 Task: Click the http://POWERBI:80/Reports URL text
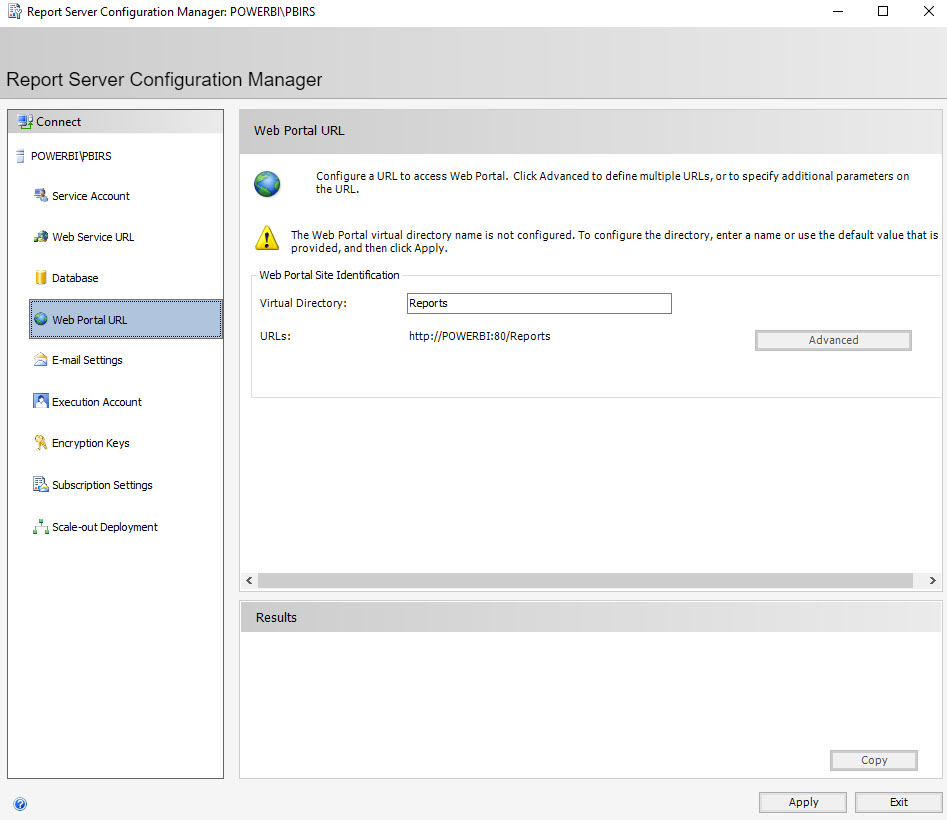pyautogui.click(x=480, y=336)
